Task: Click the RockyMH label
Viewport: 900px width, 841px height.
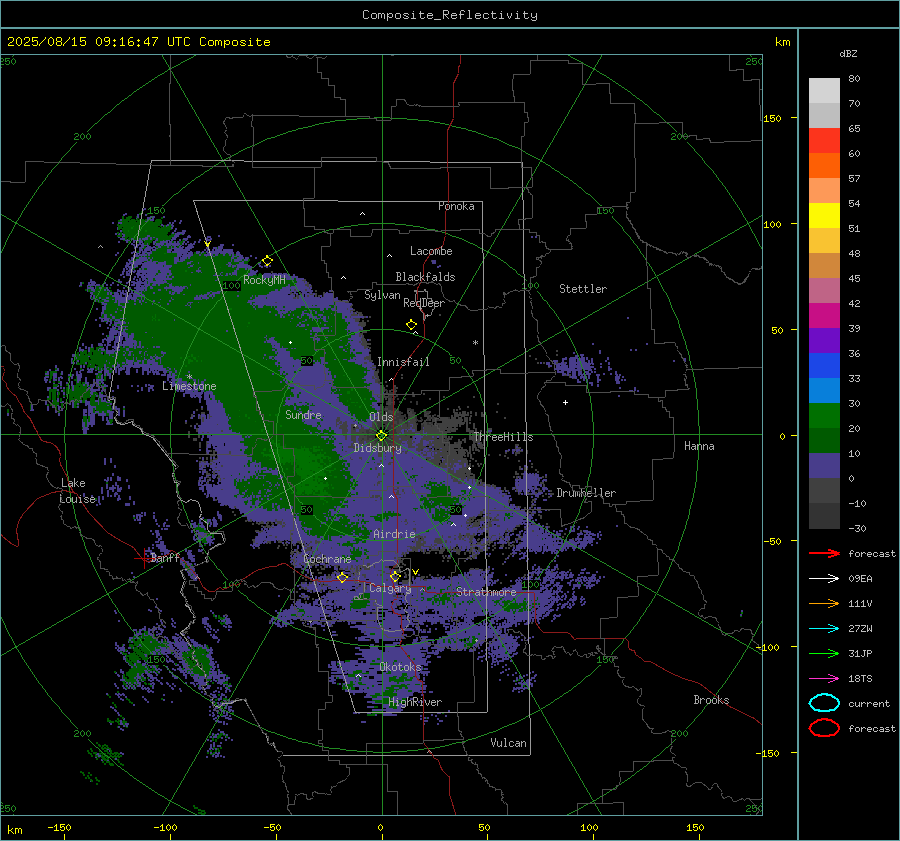Action: [264, 280]
